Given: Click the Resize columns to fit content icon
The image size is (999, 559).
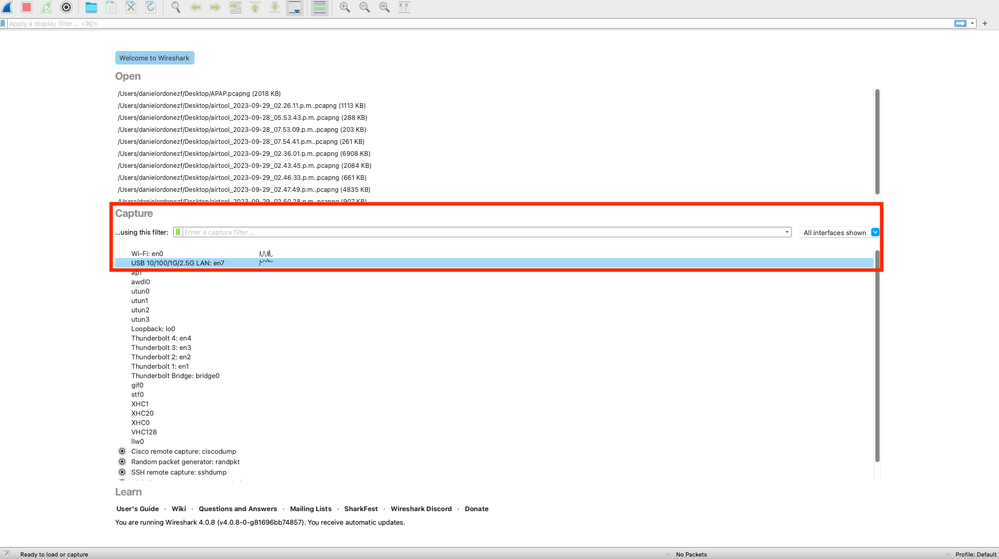Looking at the screenshot, I should pyautogui.click(x=404, y=8).
